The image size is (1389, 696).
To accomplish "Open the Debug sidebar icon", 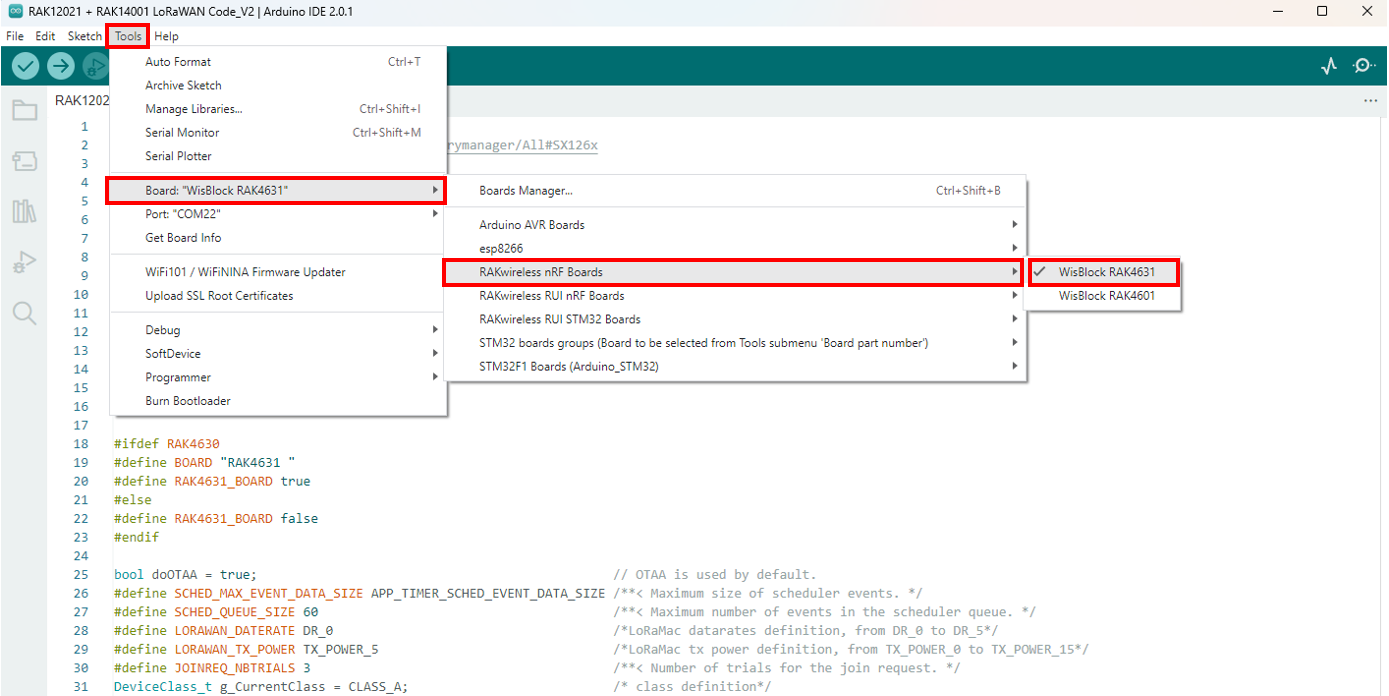I will (x=24, y=262).
